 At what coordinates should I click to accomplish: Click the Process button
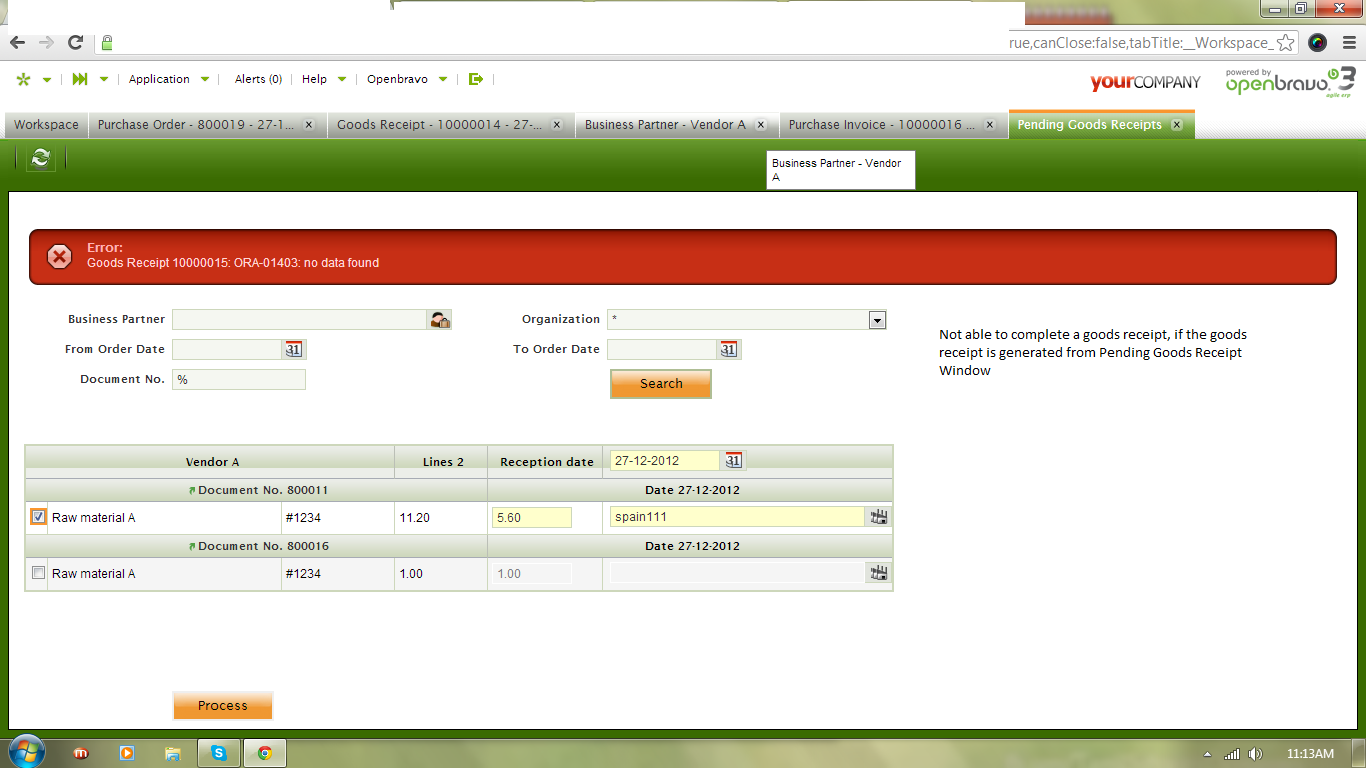223,706
